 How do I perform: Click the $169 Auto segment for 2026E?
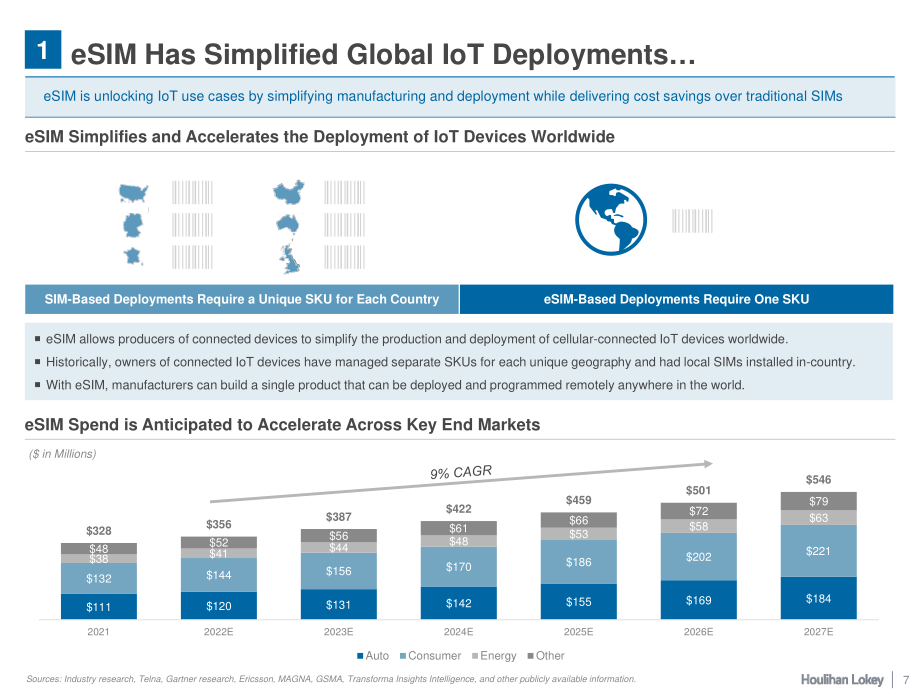[x=699, y=600]
